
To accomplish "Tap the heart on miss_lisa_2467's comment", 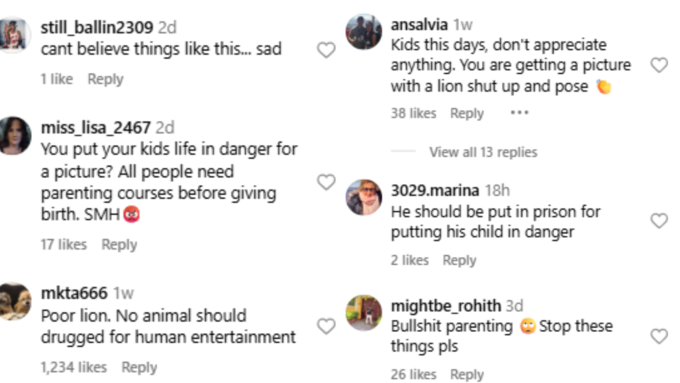I will [326, 182].
